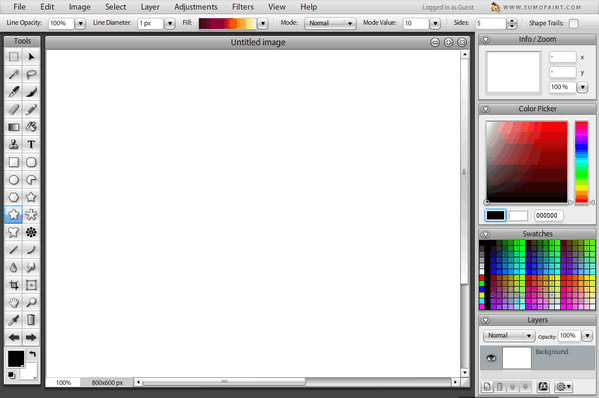Select the Rectangular Select tool
The width and height of the screenshot is (599, 398).
tap(14, 57)
